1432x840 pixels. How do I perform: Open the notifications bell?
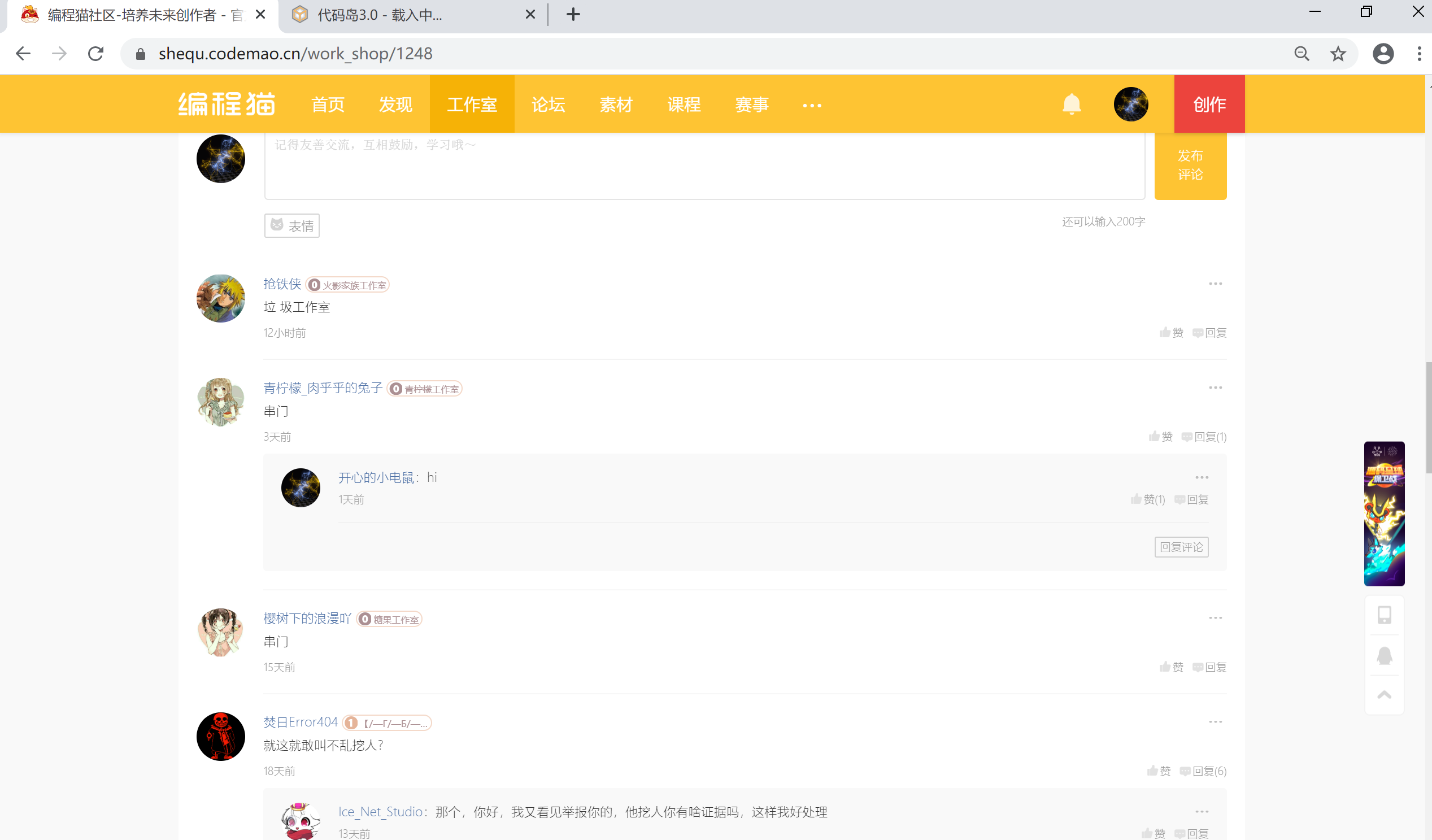1071,104
